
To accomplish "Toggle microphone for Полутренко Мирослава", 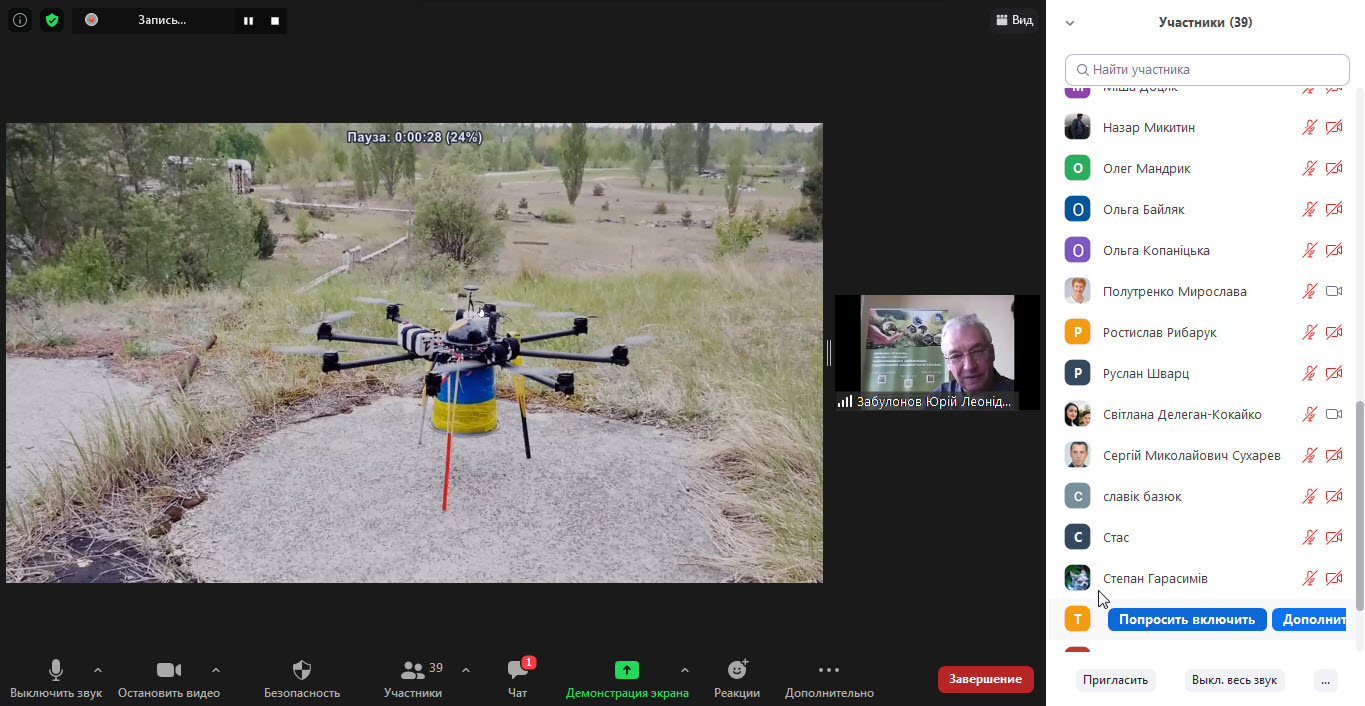I will pos(1309,292).
